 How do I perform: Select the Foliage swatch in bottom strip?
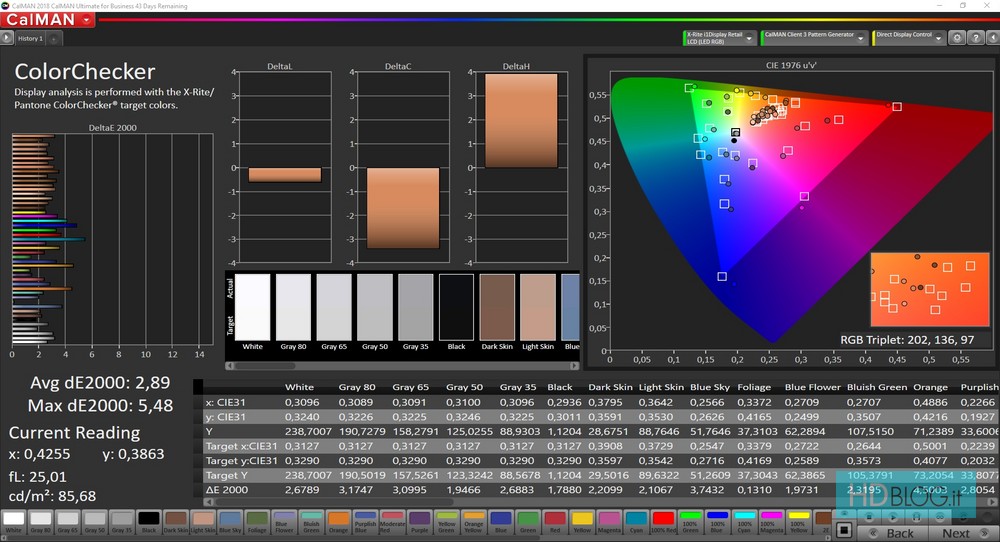pyautogui.click(x=257, y=522)
